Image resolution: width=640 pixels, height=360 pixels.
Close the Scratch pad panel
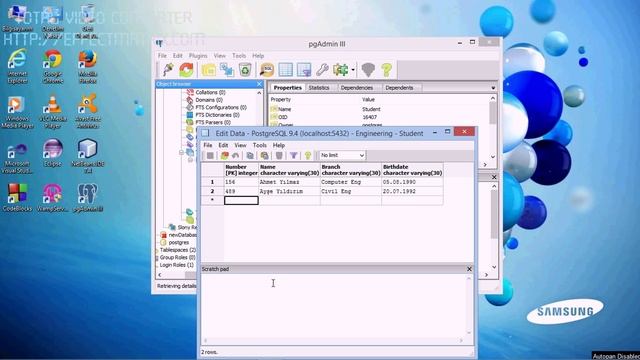pos(469,269)
